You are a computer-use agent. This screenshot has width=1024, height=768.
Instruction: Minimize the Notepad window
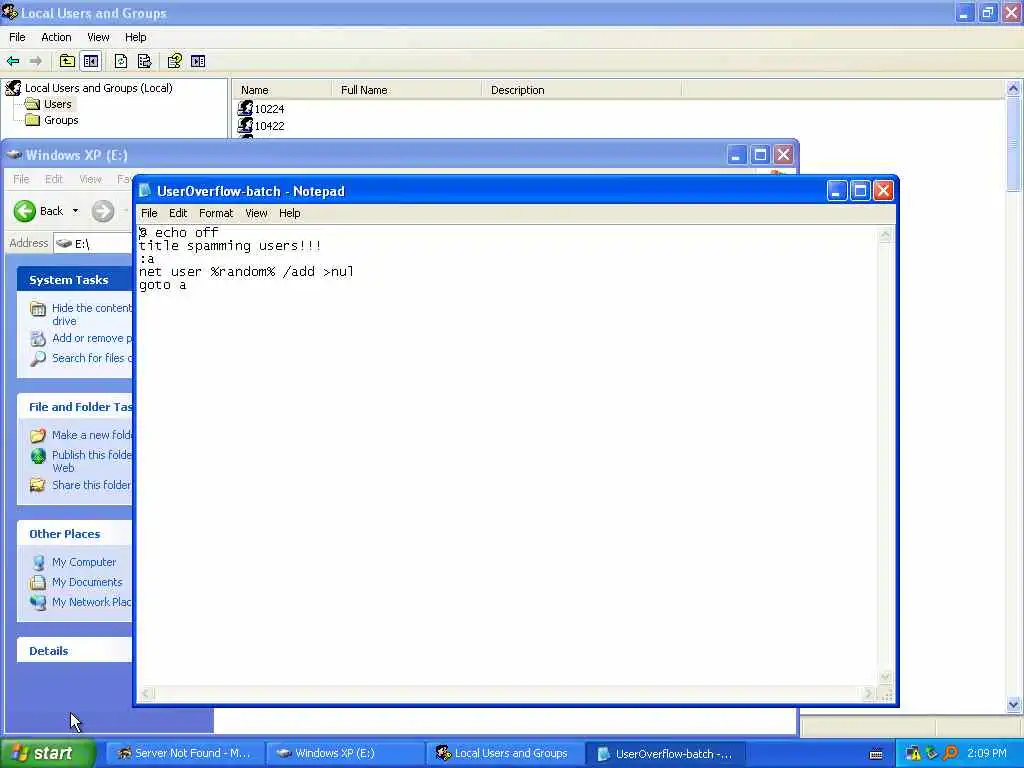click(837, 191)
